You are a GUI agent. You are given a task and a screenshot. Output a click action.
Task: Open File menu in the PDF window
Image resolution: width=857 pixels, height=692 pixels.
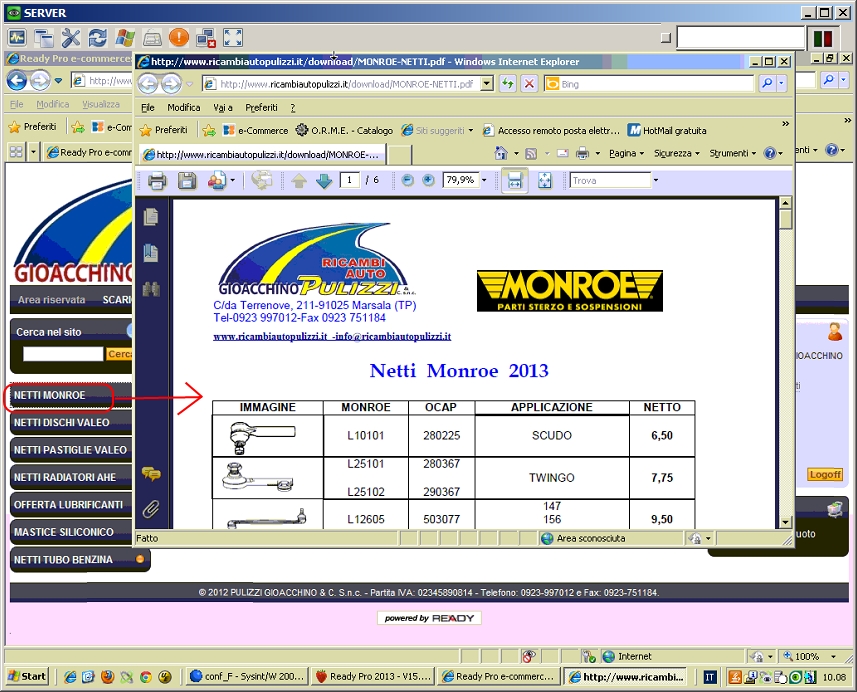coord(148,108)
